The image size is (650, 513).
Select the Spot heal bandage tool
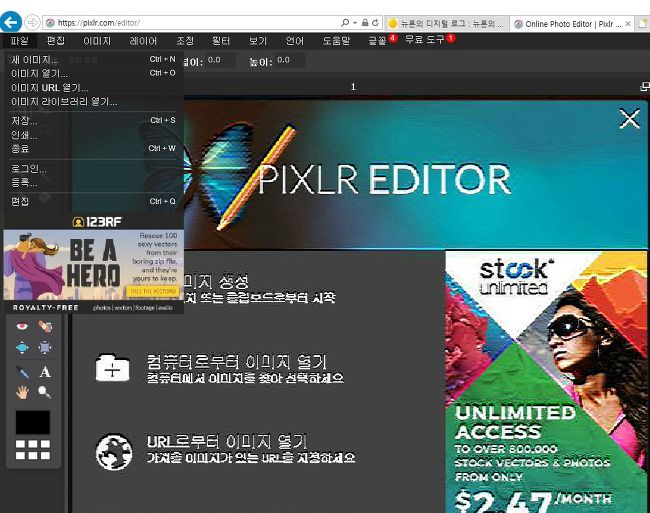(45, 327)
